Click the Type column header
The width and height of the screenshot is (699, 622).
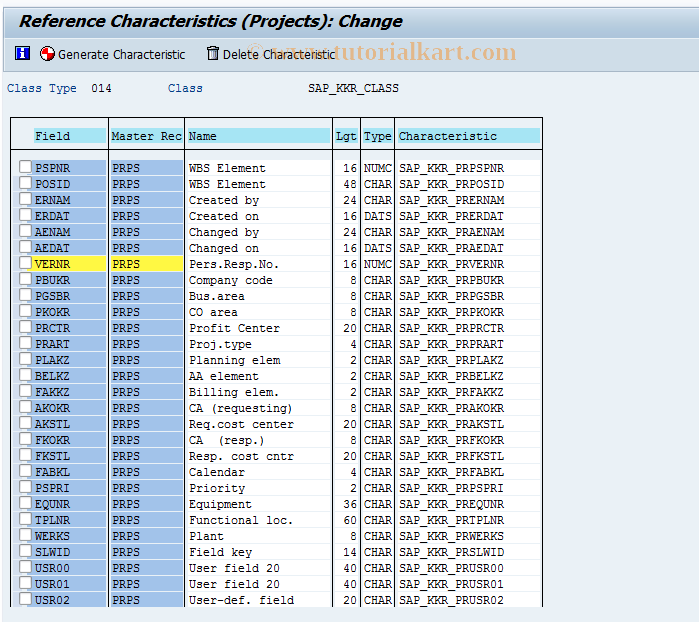point(378,136)
